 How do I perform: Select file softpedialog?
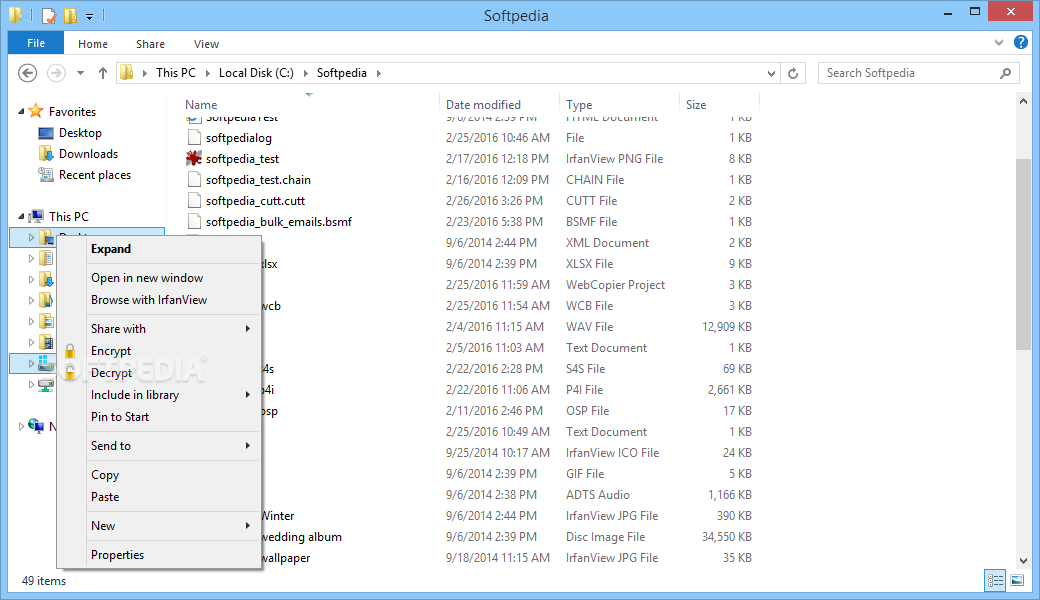point(239,138)
